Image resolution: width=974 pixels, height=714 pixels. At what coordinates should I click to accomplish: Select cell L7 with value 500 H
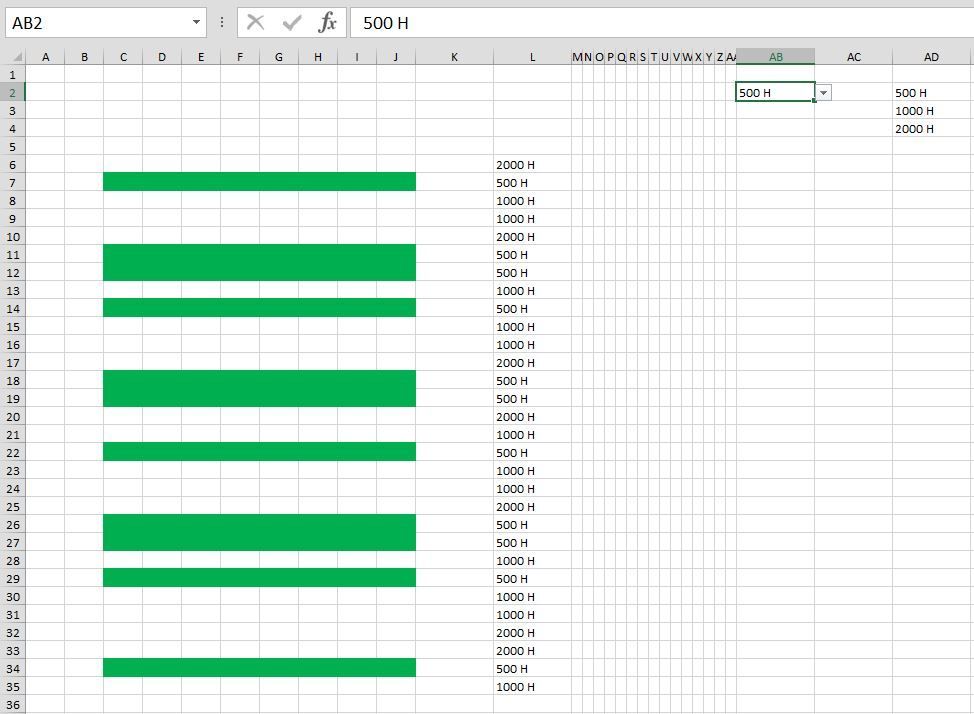(532, 183)
